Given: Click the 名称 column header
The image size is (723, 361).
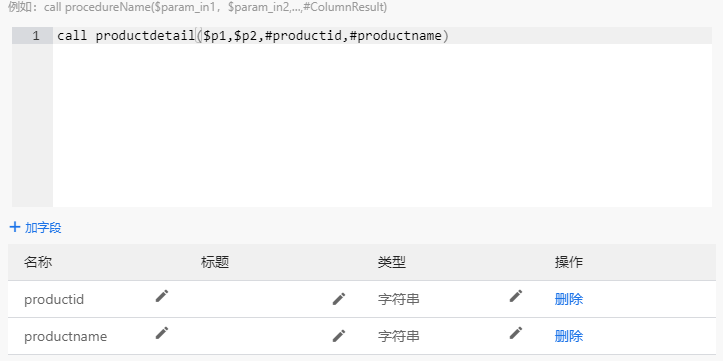Looking at the screenshot, I should point(38,262).
